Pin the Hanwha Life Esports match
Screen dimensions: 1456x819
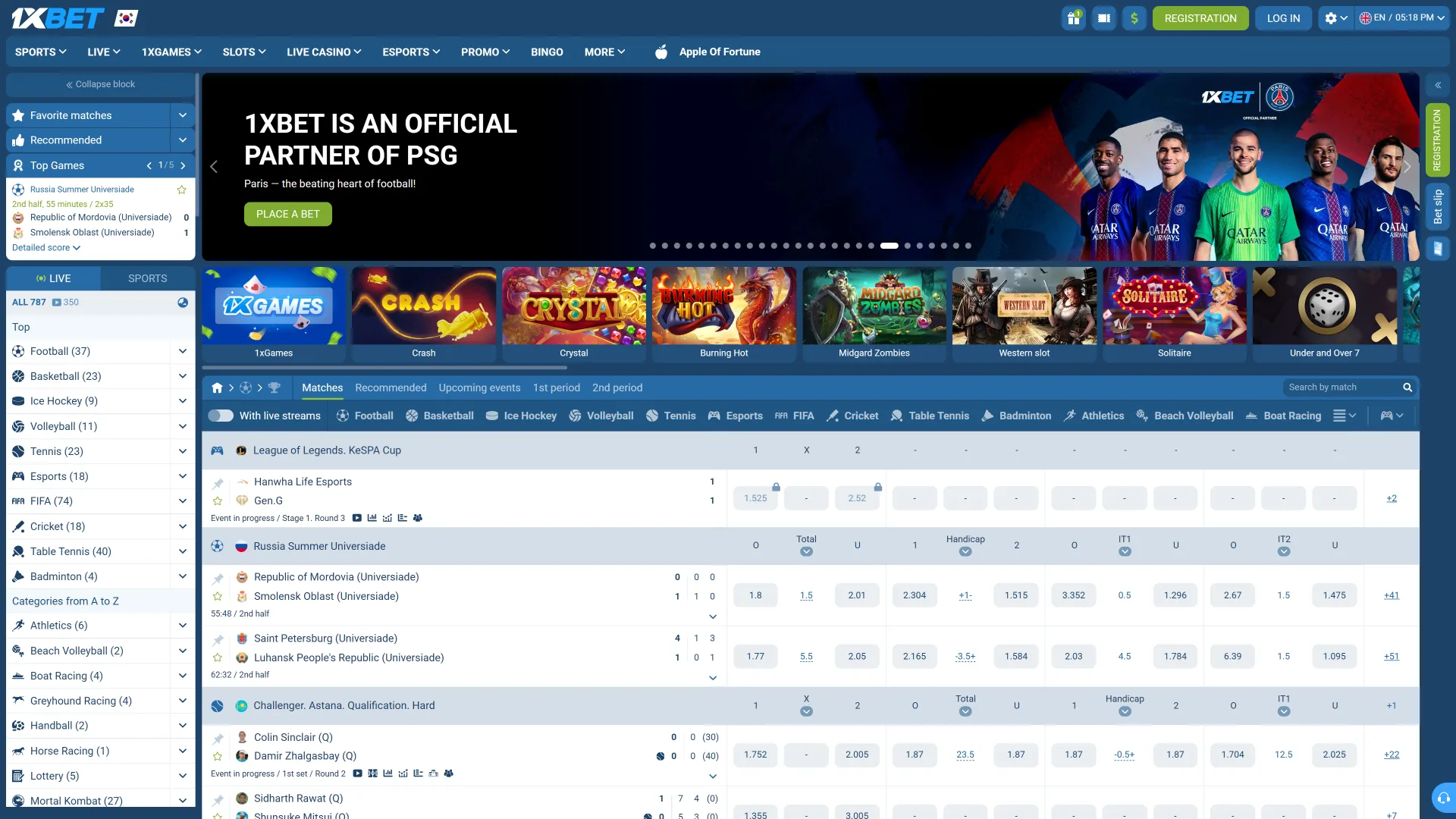218,483
